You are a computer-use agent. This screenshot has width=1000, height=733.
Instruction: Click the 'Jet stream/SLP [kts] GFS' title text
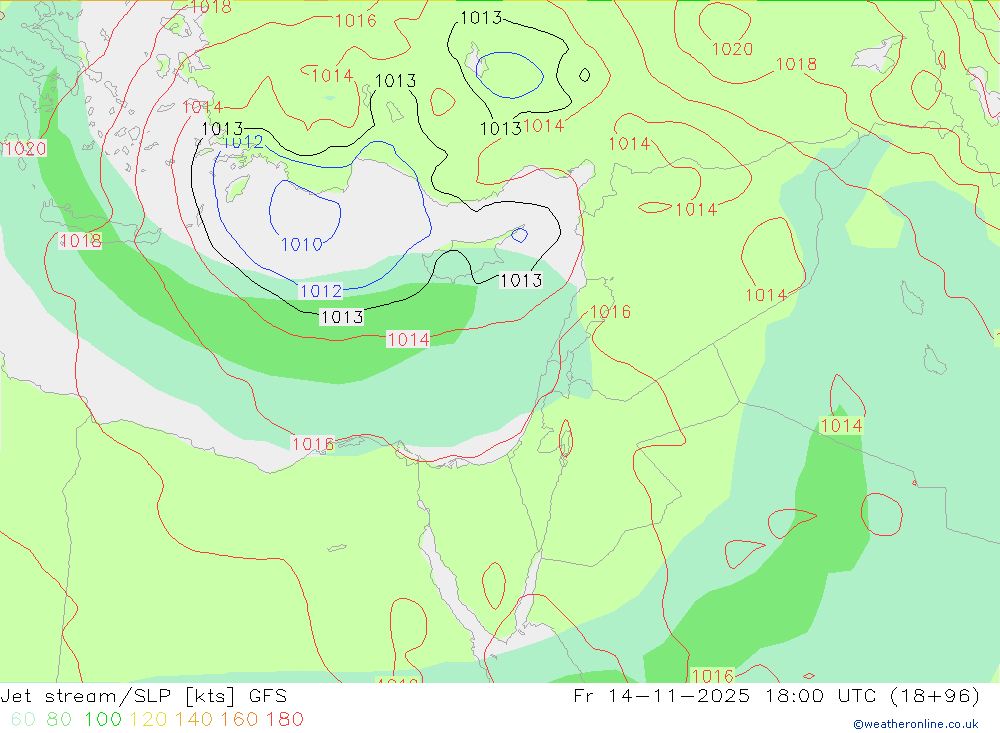coord(143,696)
